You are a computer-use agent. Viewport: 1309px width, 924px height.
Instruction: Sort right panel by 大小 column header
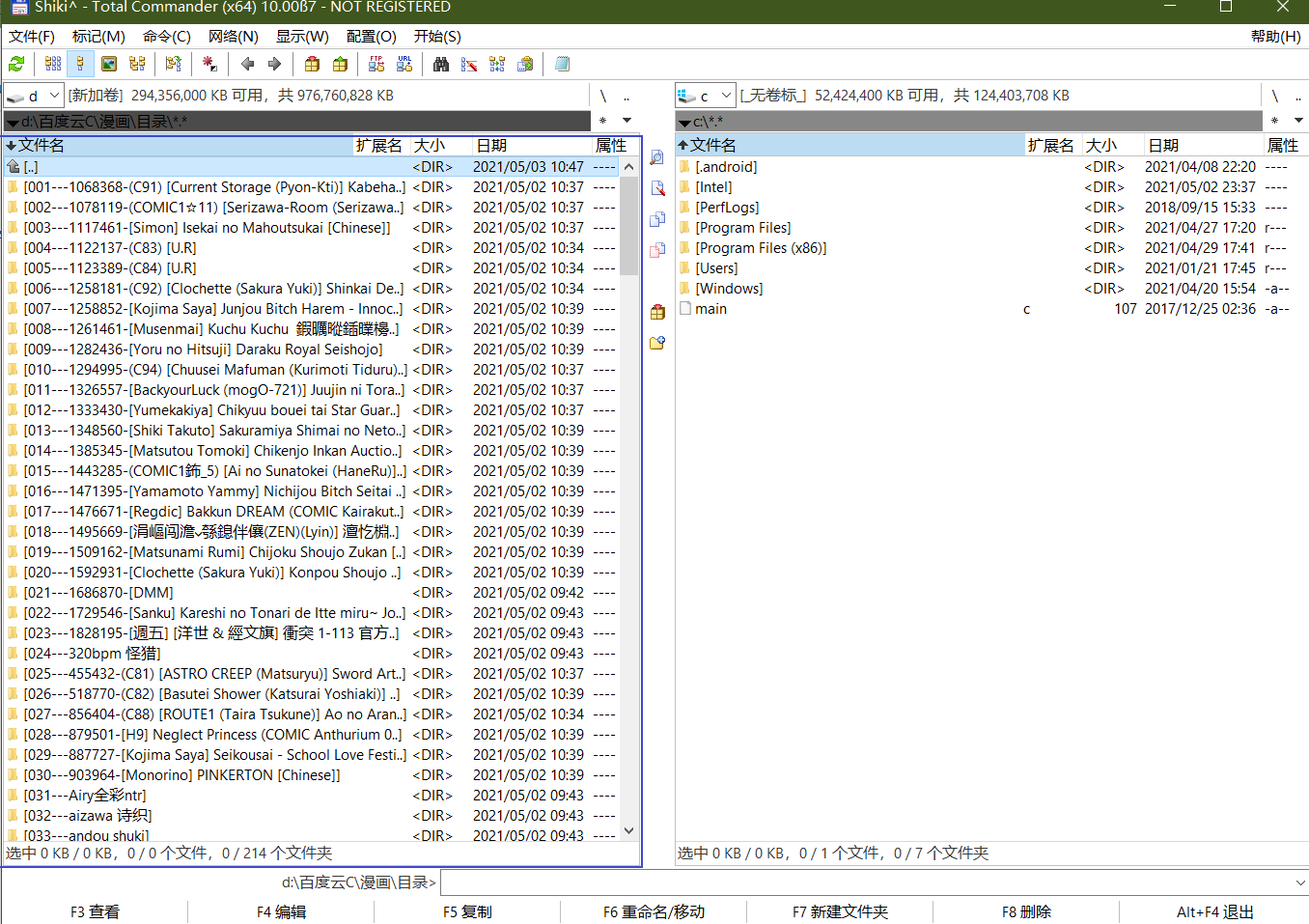click(1112, 146)
